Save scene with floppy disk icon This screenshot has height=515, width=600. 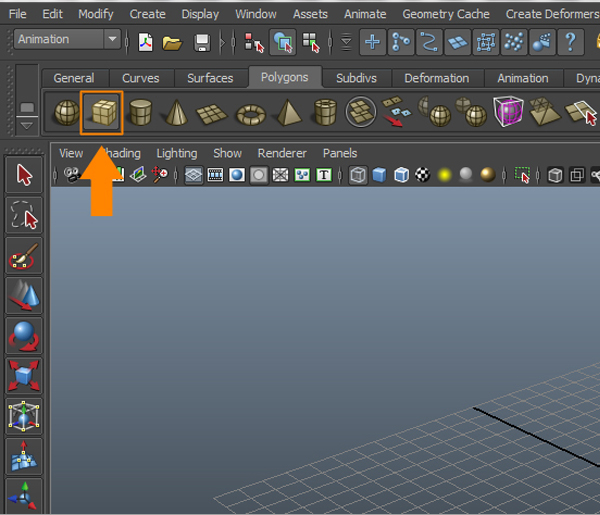pos(202,42)
